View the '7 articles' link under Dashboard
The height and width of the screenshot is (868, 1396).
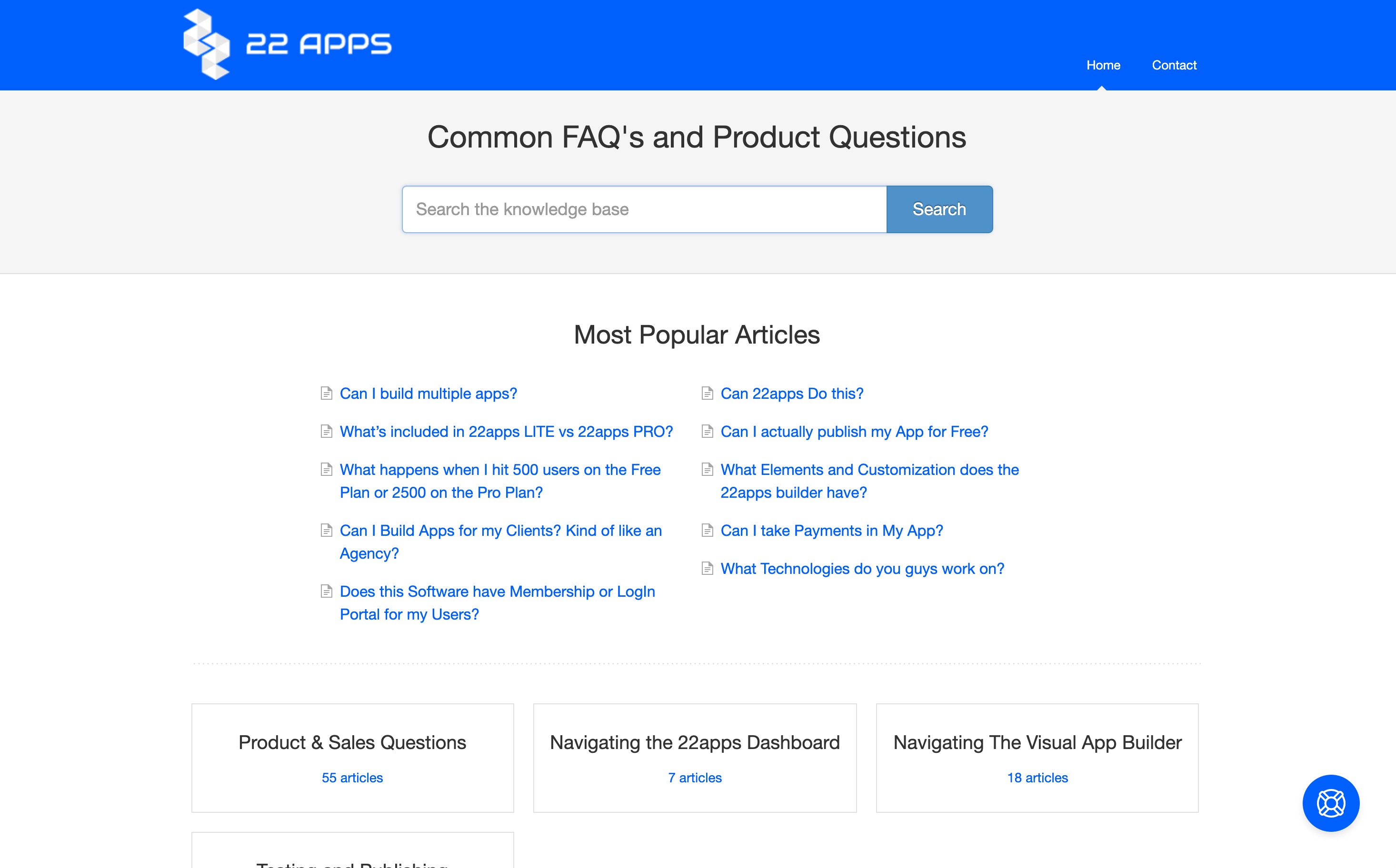[694, 778]
